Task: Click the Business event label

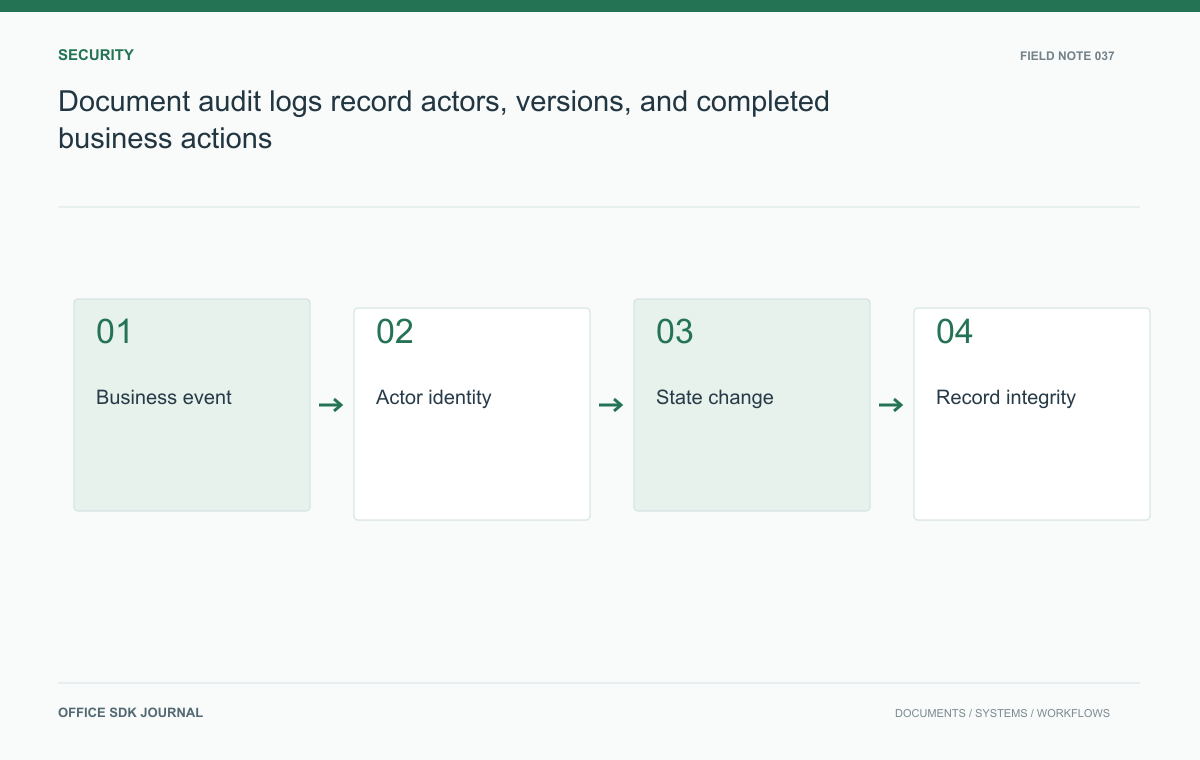Action: (164, 397)
